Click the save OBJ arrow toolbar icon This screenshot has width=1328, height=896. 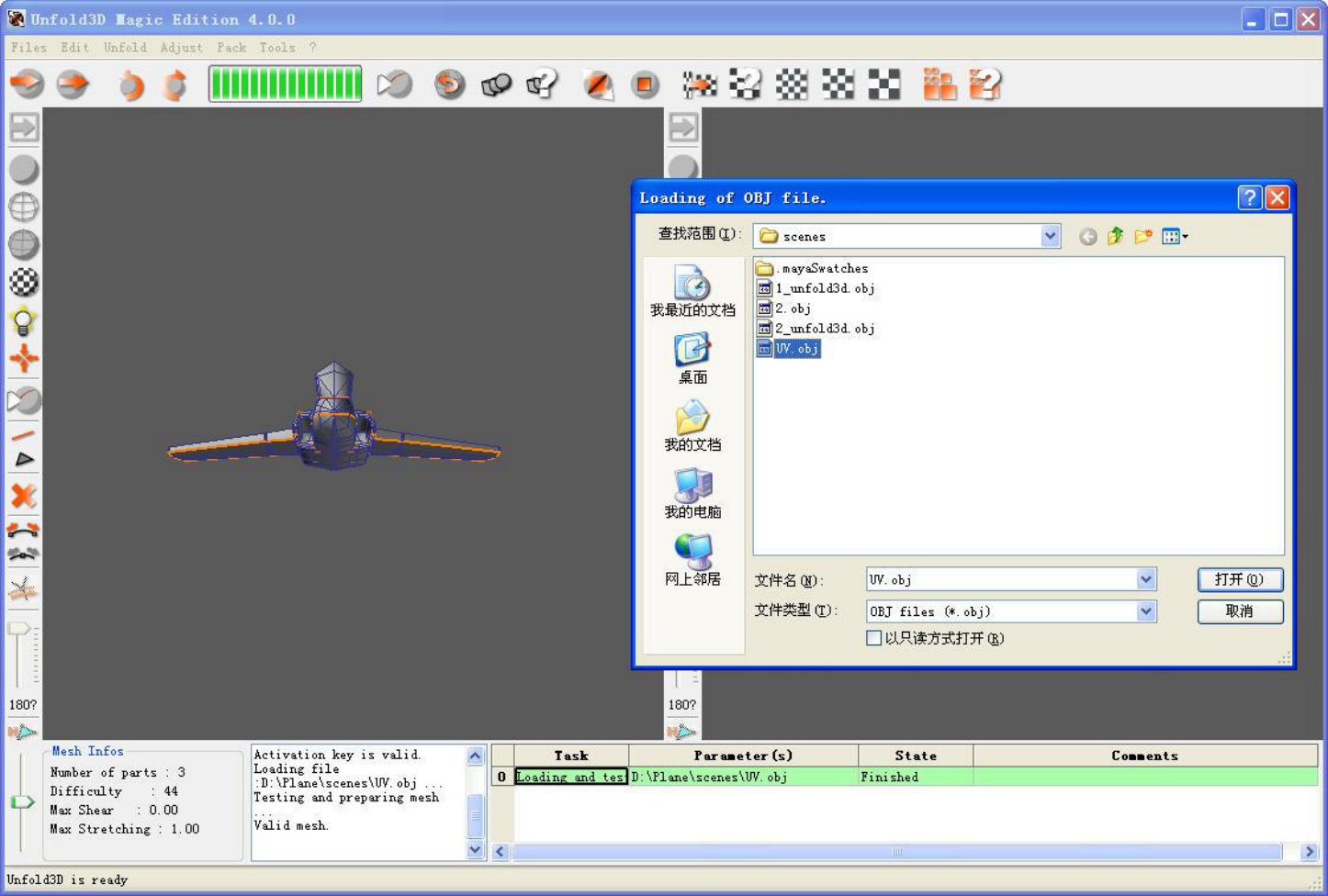tap(73, 84)
